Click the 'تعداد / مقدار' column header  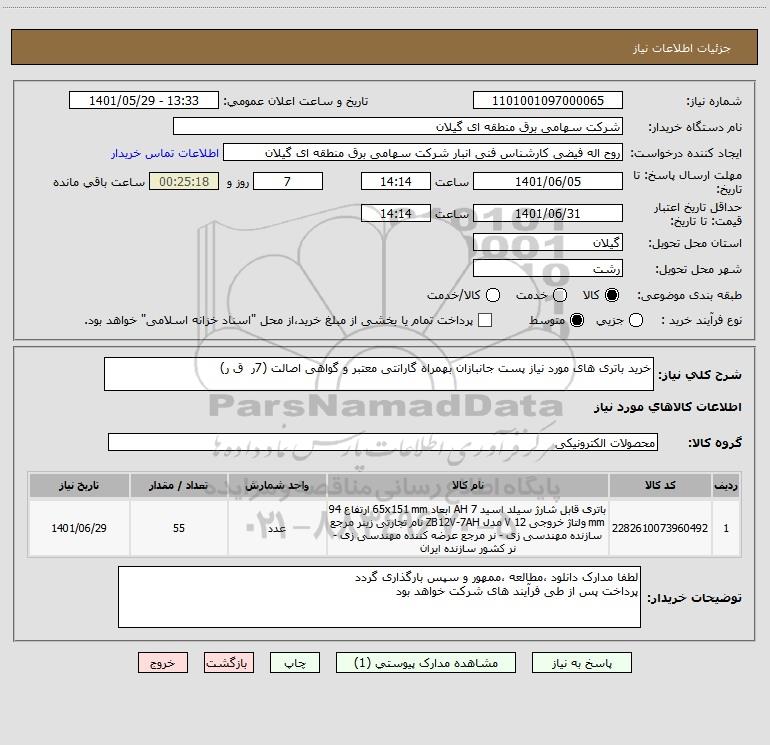pos(179,485)
